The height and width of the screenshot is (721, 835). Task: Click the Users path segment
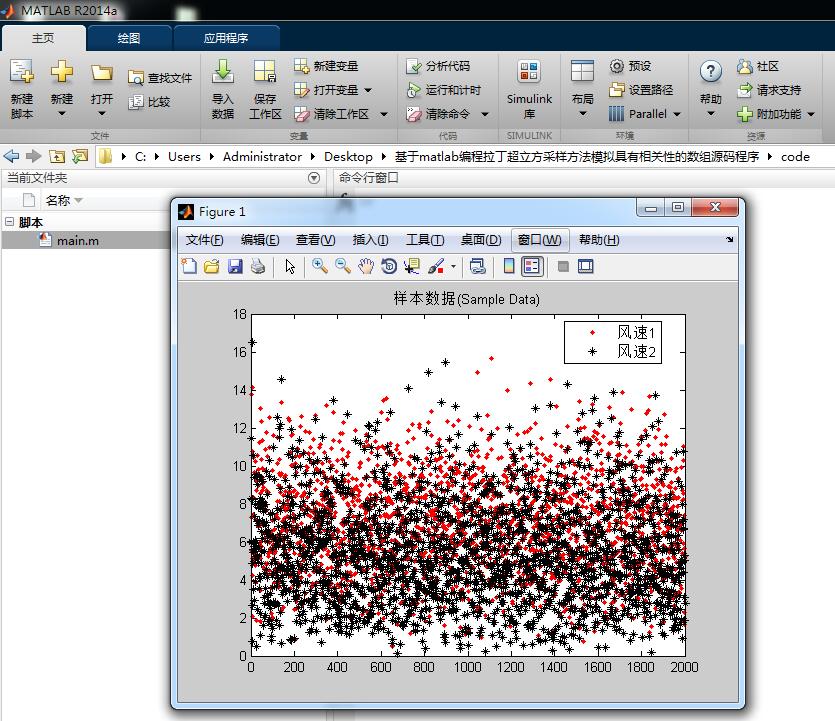coord(184,157)
